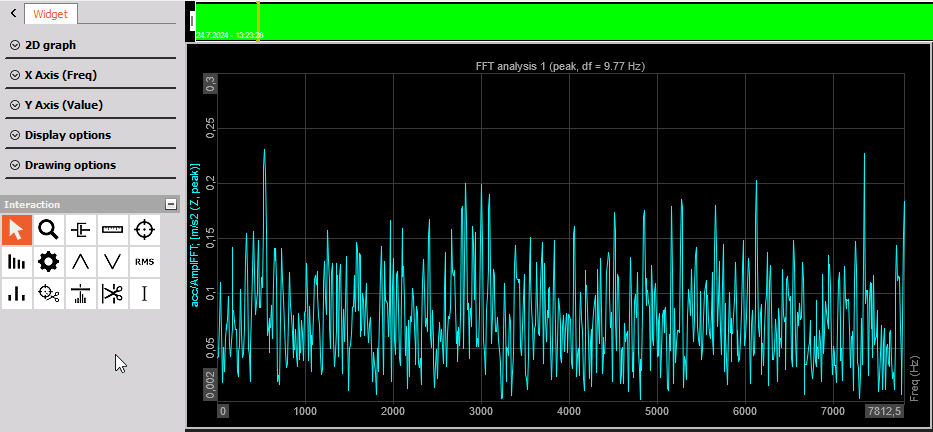
Task: Select the ruler measurement tool
Action: pyautogui.click(x=112, y=230)
